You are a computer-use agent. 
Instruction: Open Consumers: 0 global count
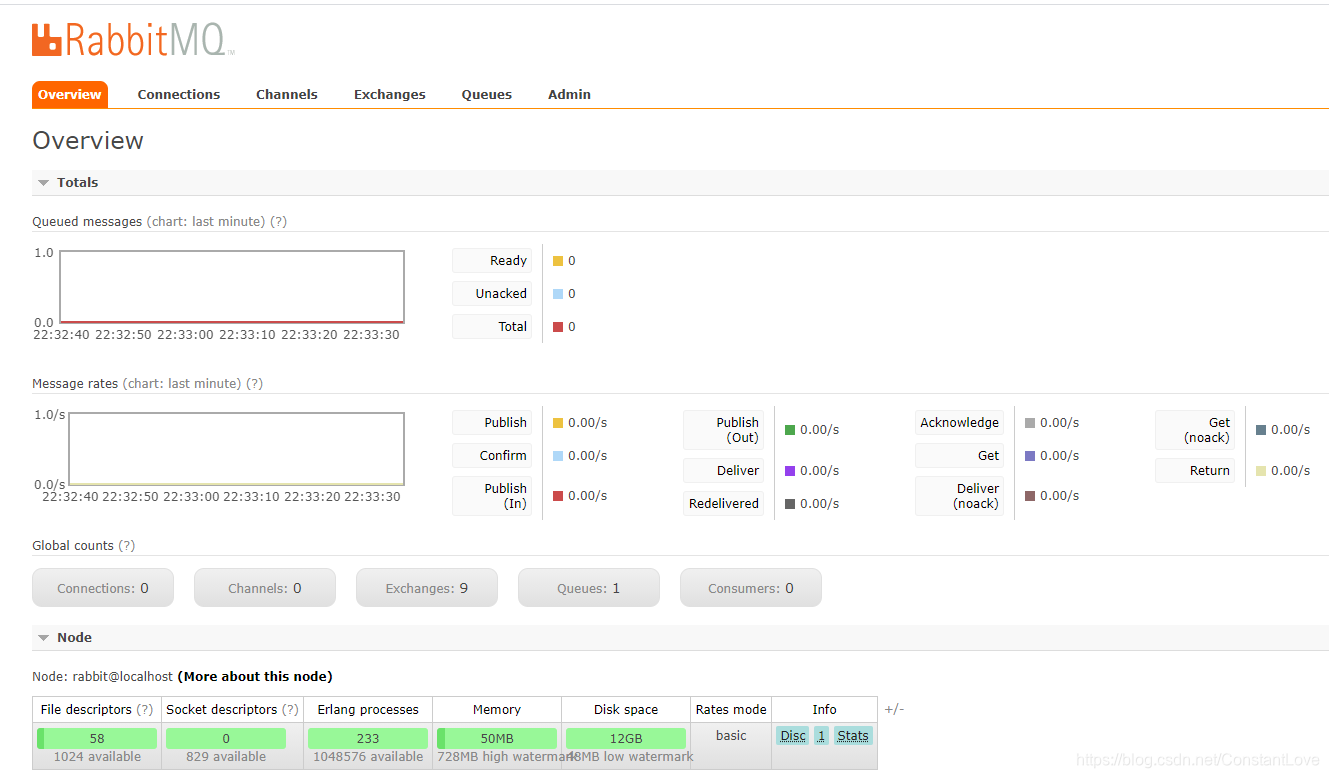(751, 588)
